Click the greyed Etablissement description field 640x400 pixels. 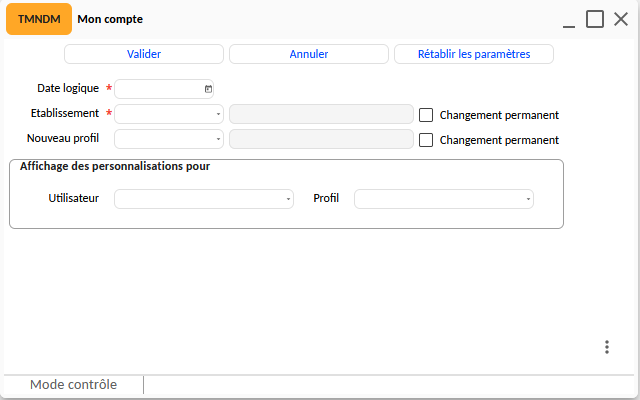click(x=321, y=114)
